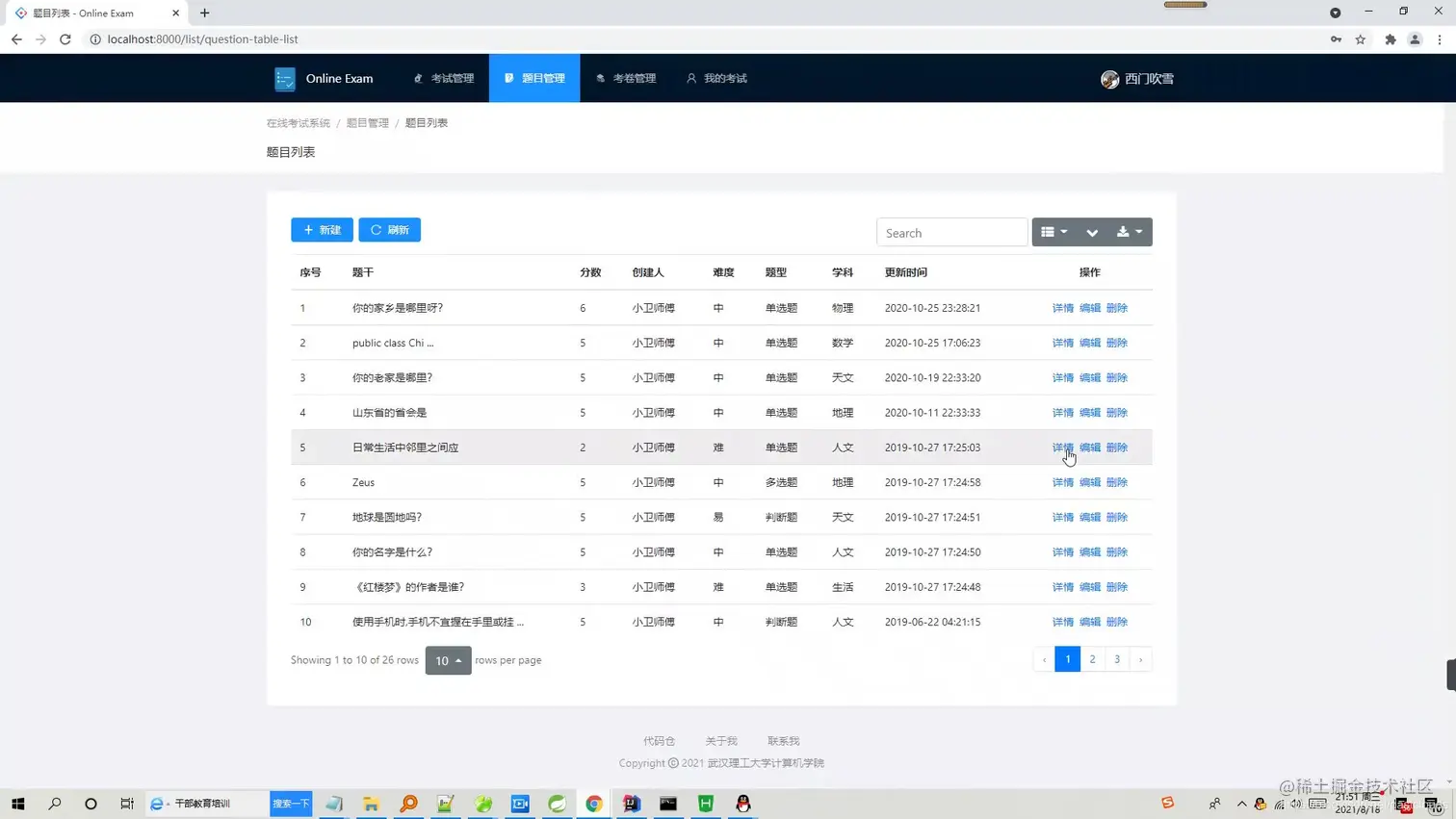1456x819 pixels.
Task: Launch IntelliJ IDEA from the taskbar
Action: click(x=631, y=804)
